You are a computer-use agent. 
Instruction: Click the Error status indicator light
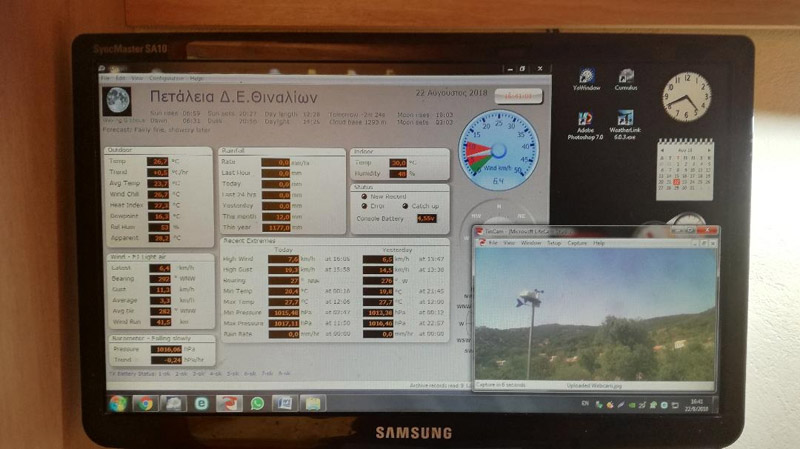tap(364, 205)
